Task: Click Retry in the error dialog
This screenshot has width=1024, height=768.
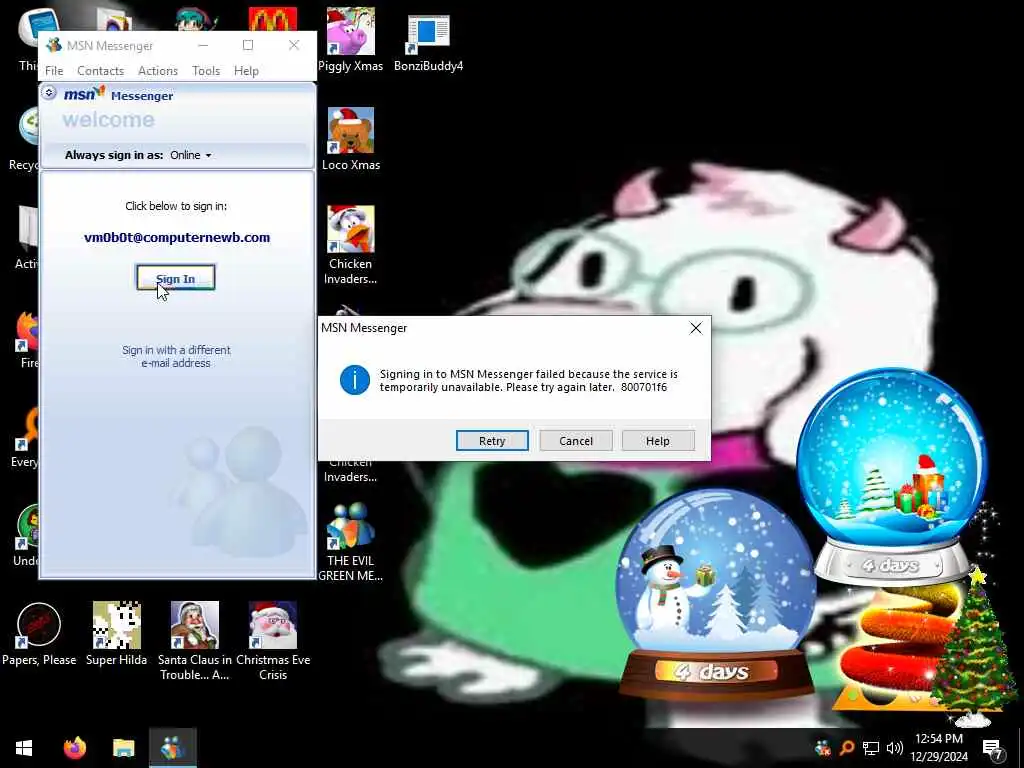Action: click(x=492, y=441)
